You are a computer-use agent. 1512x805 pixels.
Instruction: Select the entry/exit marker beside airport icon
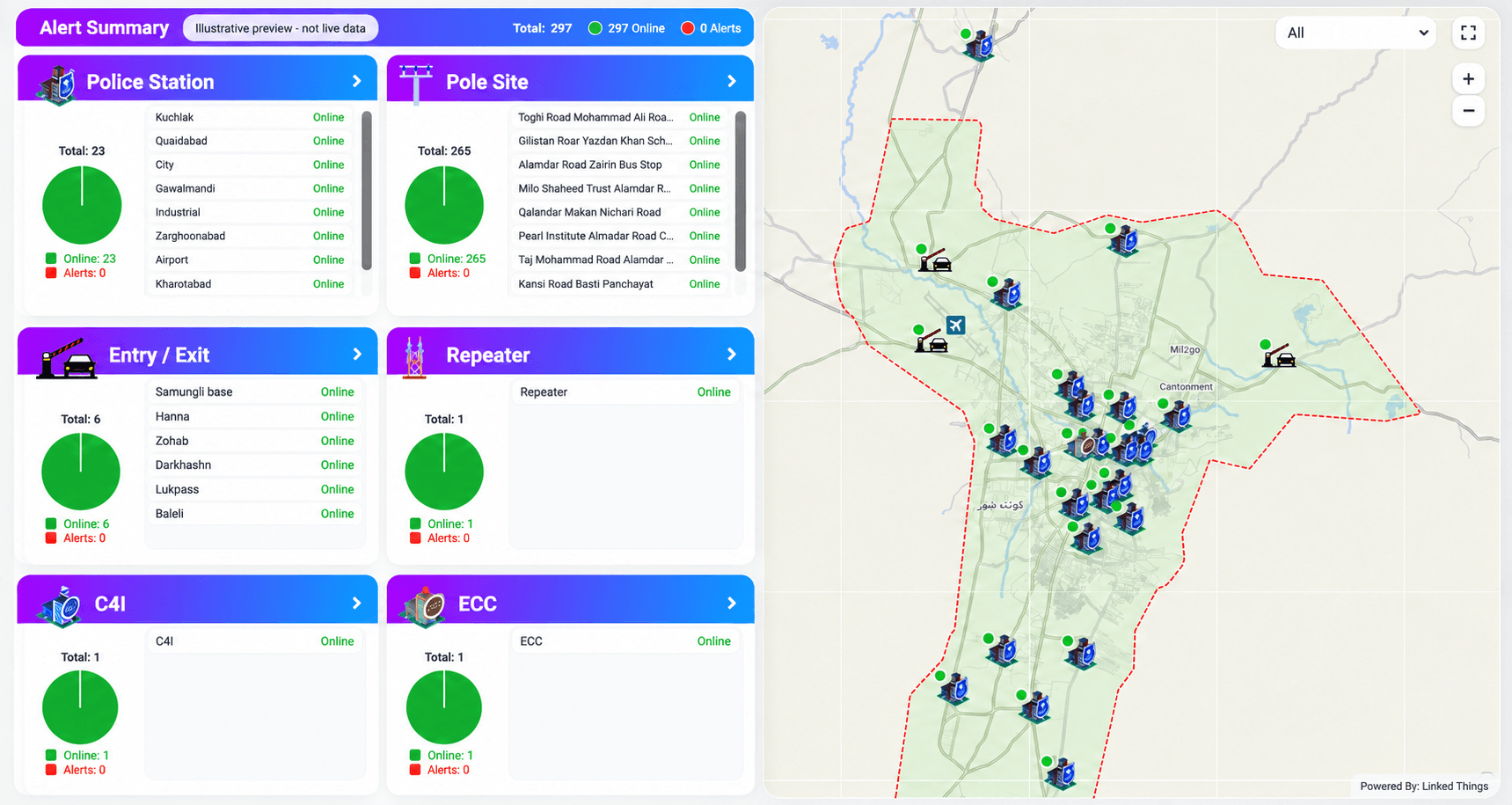pos(931,340)
